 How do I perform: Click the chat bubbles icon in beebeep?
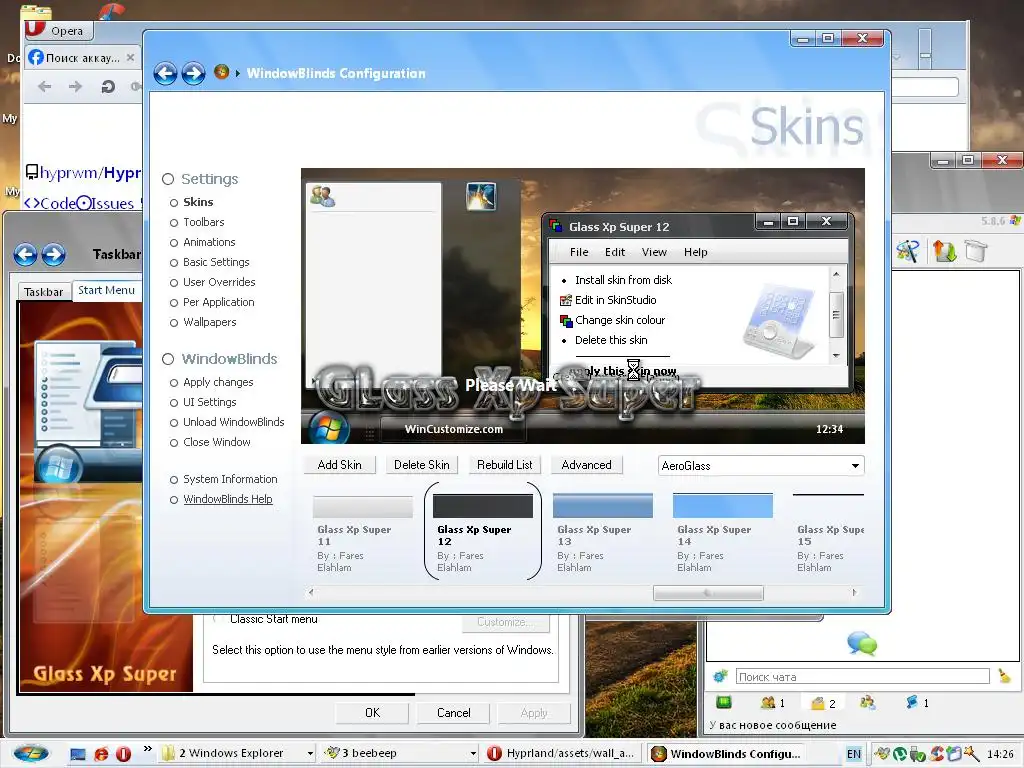[862, 643]
